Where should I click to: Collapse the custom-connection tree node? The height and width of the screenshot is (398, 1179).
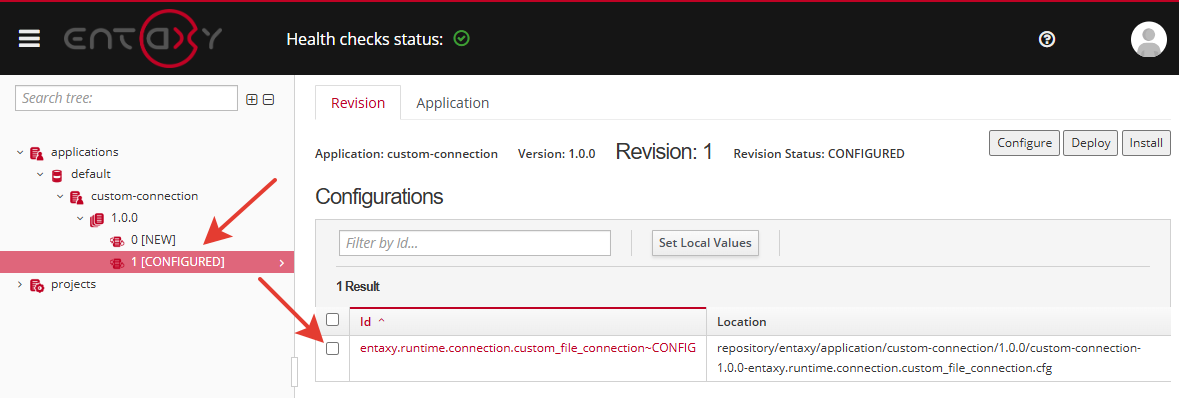pos(60,196)
